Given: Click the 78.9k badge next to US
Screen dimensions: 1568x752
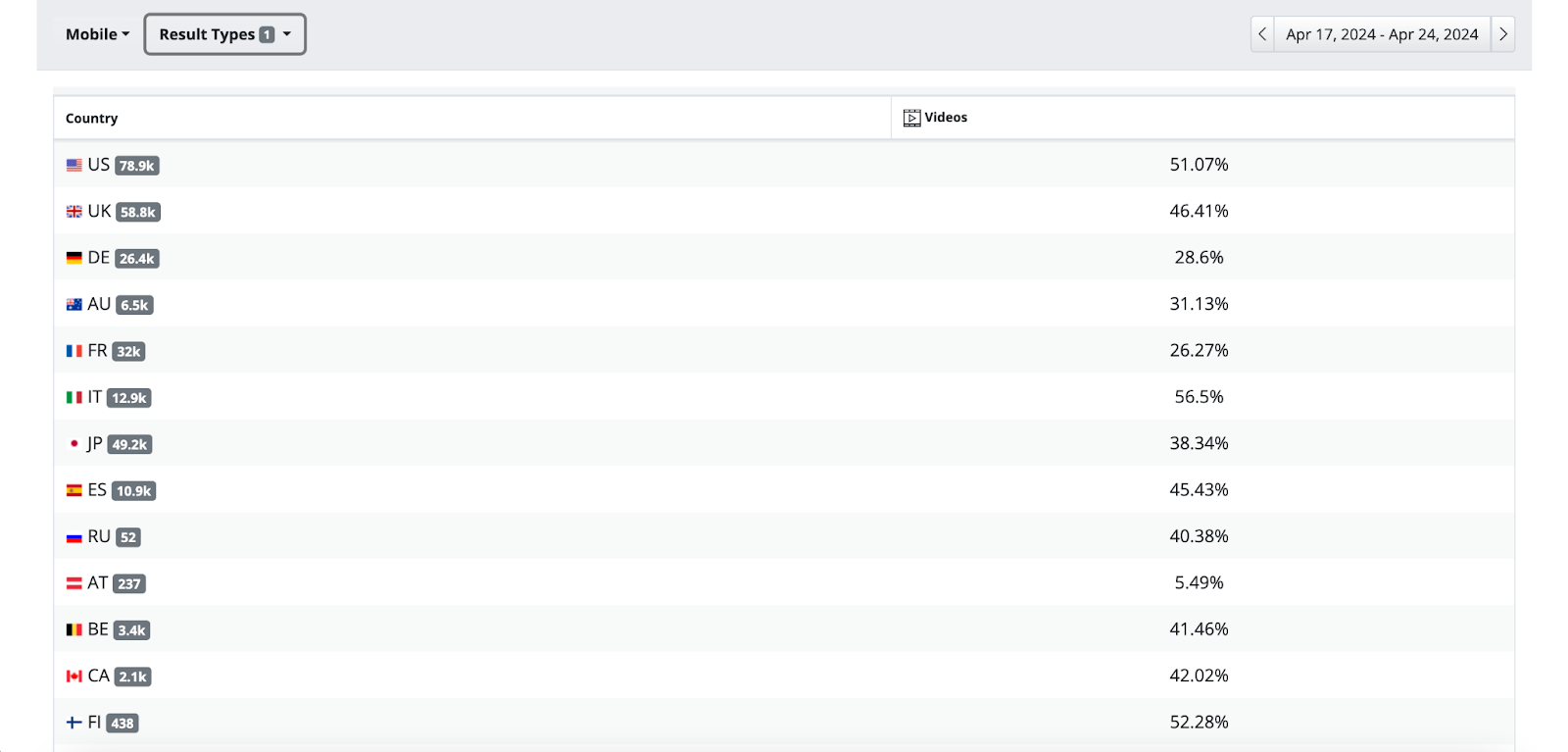Looking at the screenshot, I should tap(137, 166).
